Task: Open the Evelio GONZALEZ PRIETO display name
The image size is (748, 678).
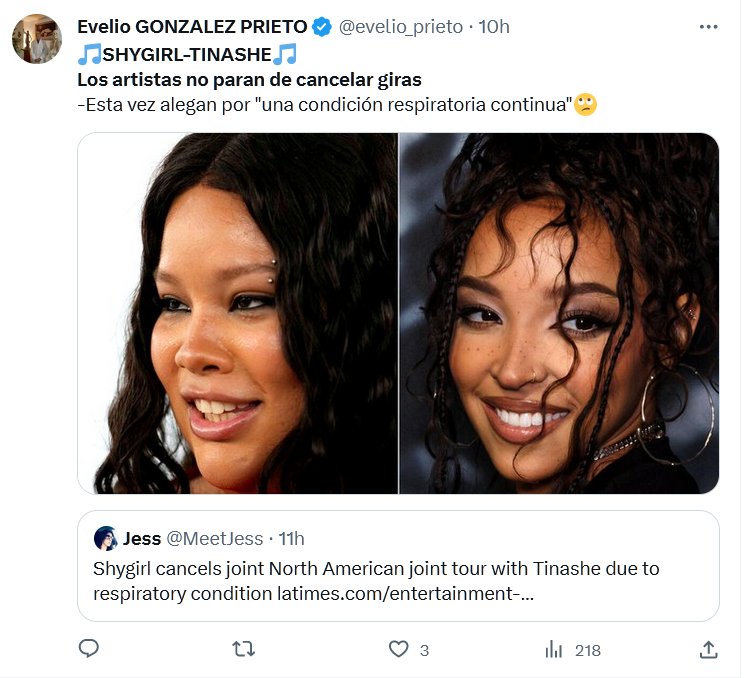Action: click(192, 27)
